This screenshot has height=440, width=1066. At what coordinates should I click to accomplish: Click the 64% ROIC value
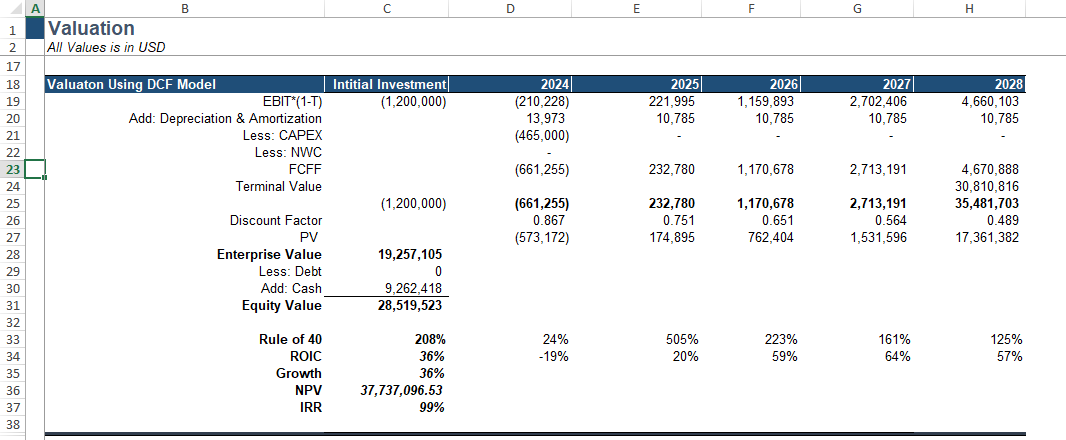point(898,356)
